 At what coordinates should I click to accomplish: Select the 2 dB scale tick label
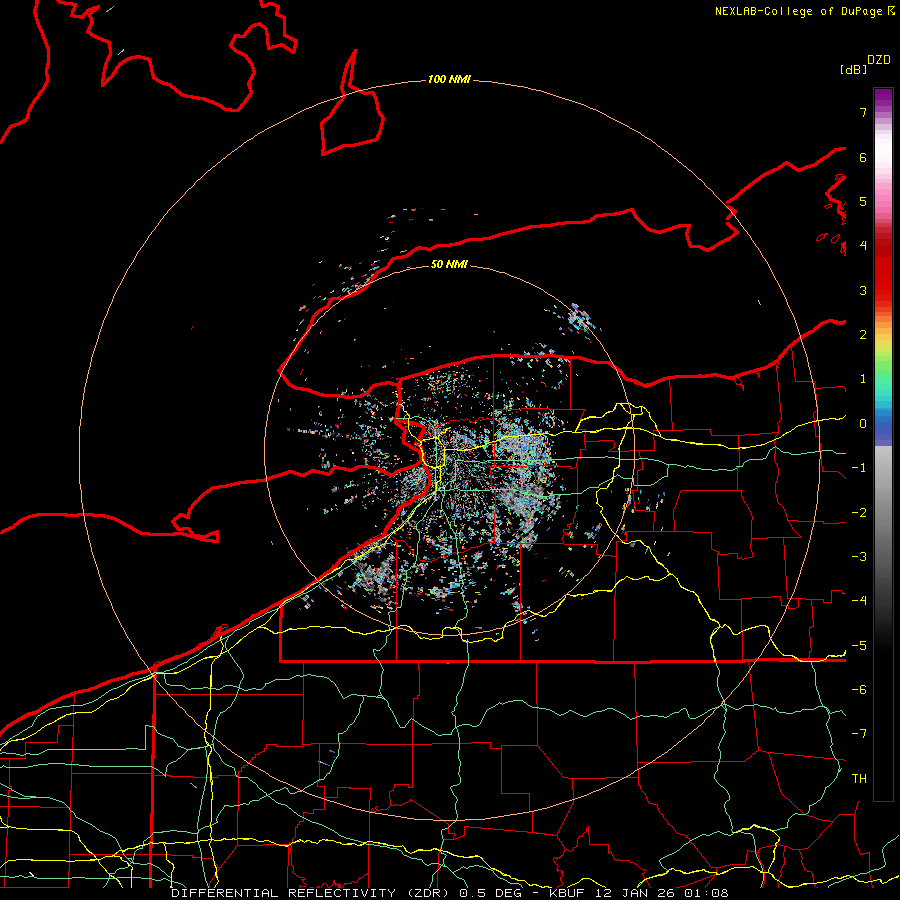[x=863, y=335]
